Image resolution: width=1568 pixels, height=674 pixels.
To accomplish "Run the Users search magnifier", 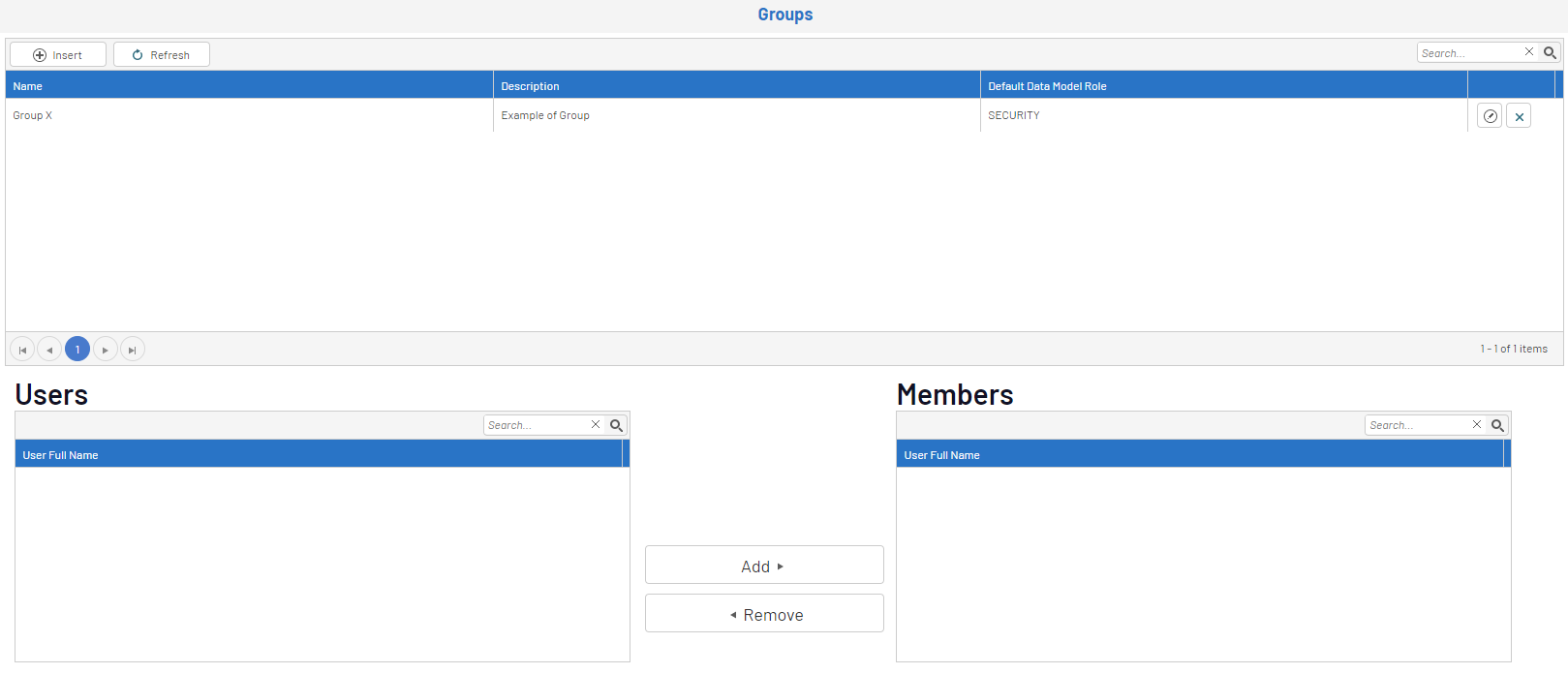I will [x=616, y=424].
